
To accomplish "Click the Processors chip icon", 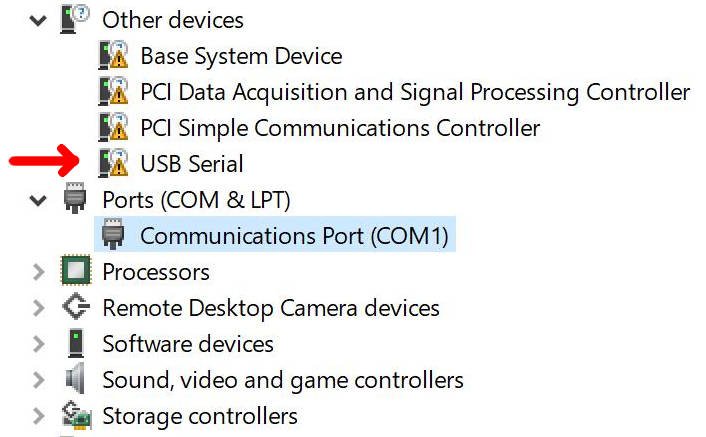I will click(x=75, y=271).
